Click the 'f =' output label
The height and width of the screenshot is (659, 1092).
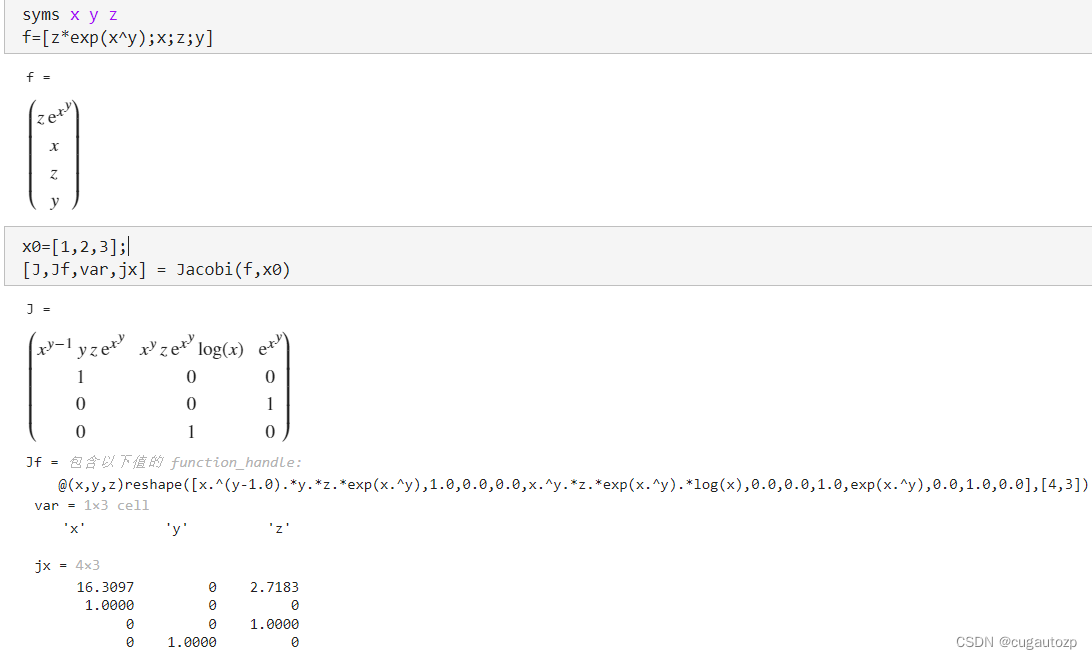pos(38,77)
